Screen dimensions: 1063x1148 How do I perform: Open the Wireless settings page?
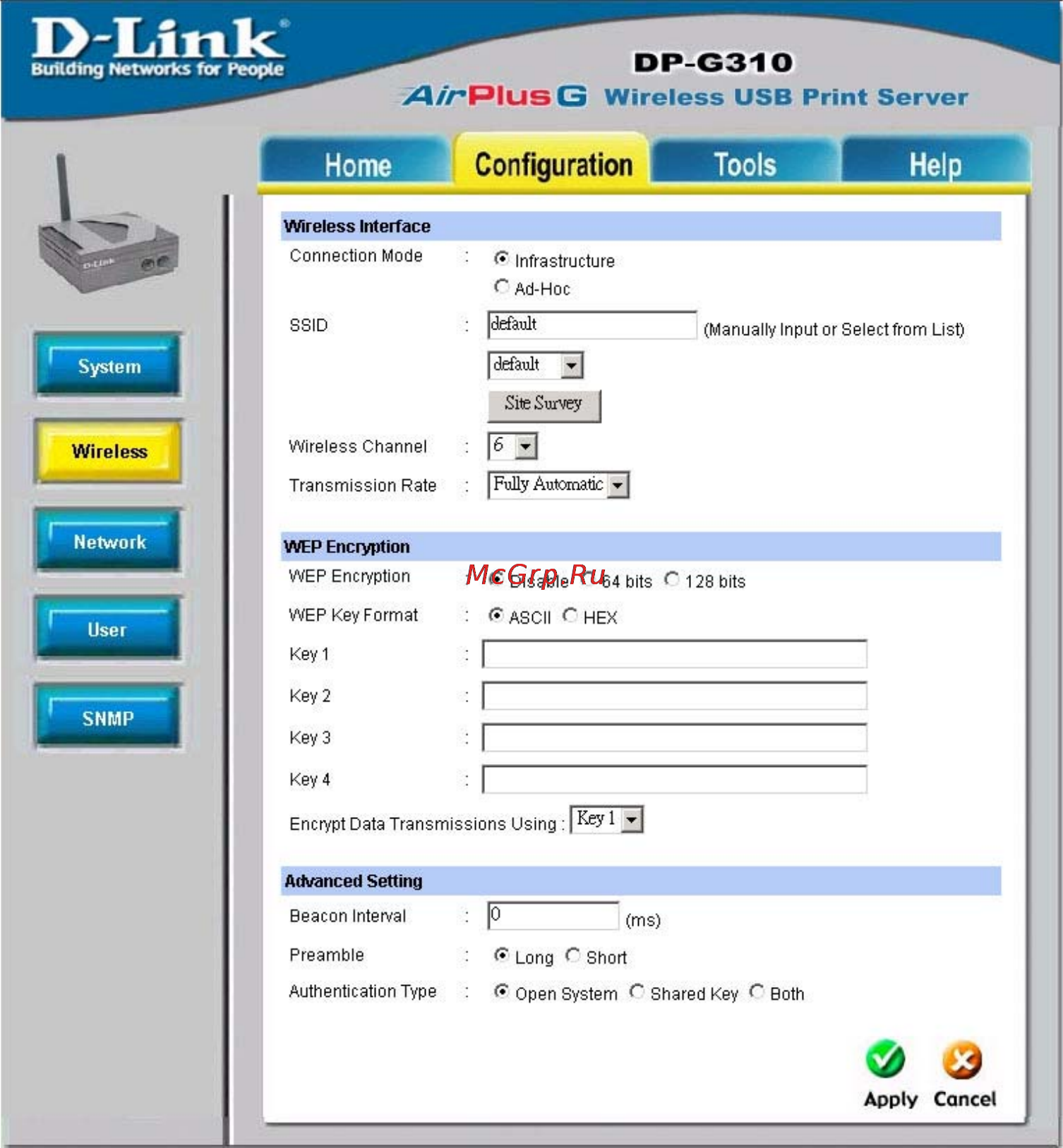pyautogui.click(x=108, y=452)
